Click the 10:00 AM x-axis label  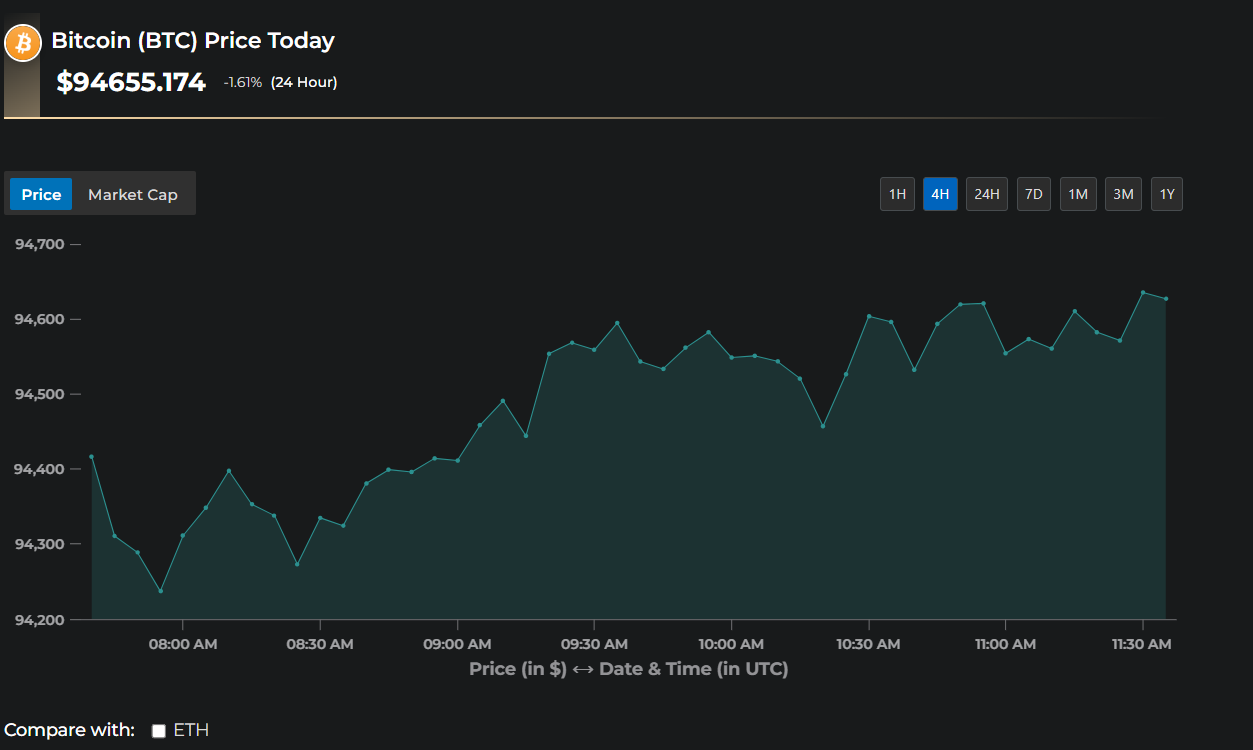[731, 645]
